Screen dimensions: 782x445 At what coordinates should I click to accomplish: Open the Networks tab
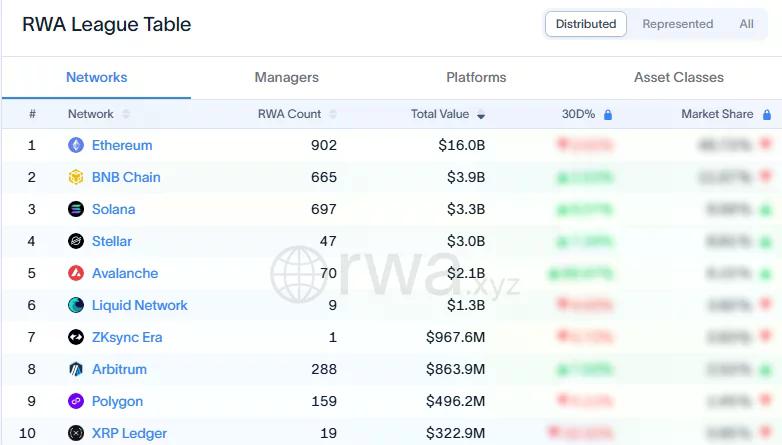coord(97,77)
